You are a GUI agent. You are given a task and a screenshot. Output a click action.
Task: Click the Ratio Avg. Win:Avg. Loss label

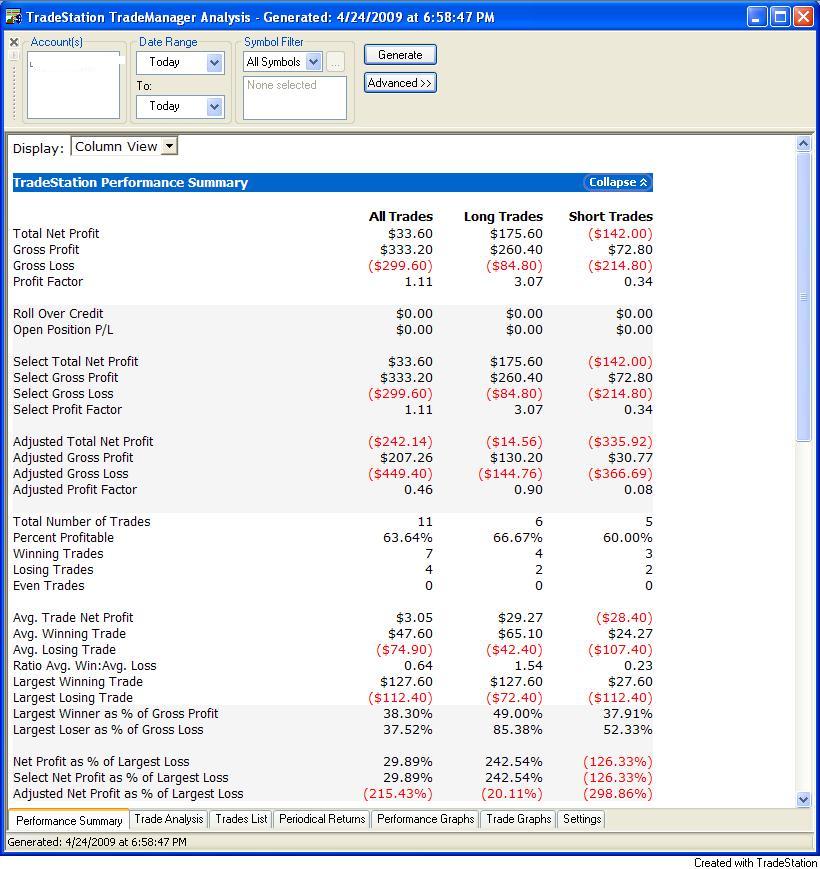(x=85, y=666)
